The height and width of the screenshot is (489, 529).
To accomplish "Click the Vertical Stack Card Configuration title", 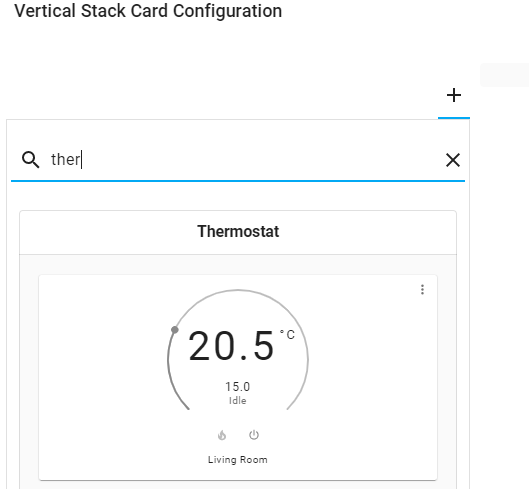I will (x=148, y=11).
